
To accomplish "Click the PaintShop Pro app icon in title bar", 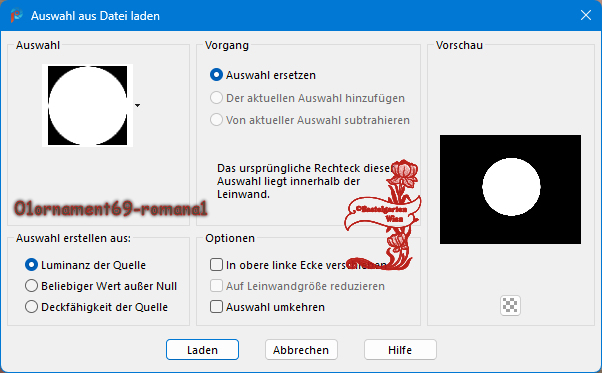I will click(17, 16).
